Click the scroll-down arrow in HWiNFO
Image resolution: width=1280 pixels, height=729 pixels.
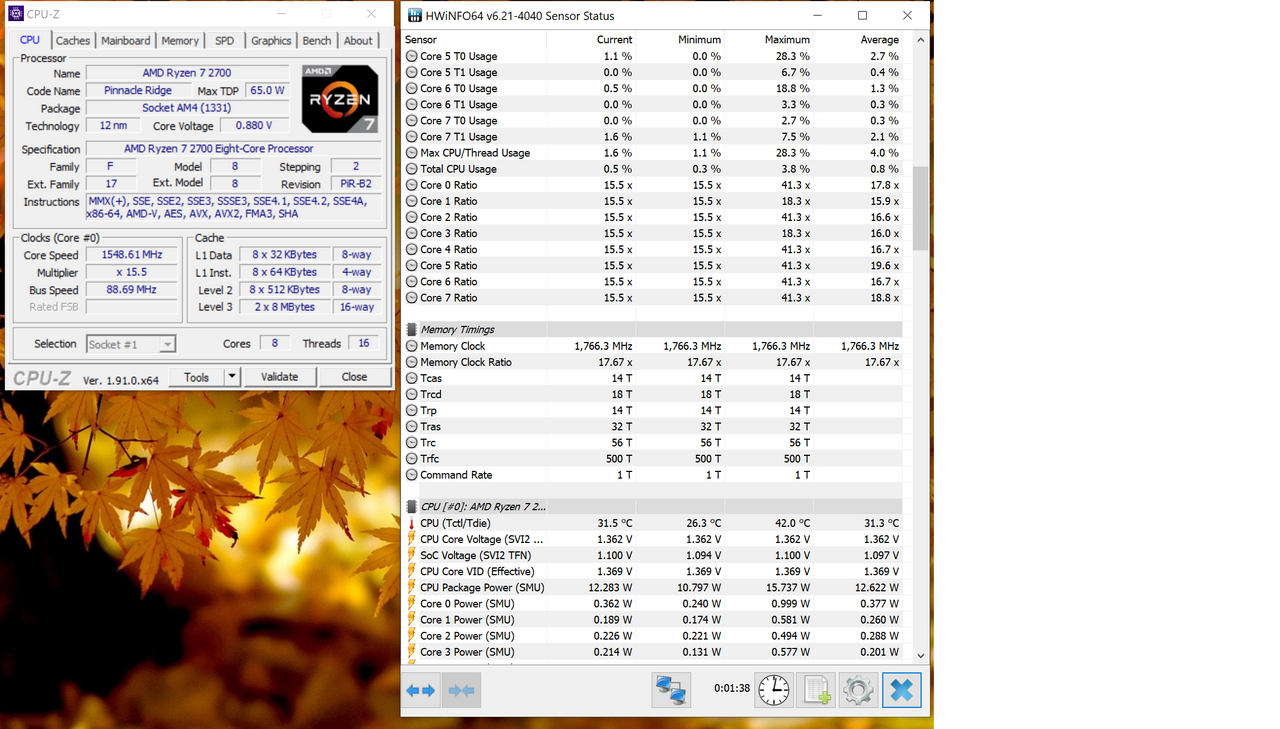(920, 656)
